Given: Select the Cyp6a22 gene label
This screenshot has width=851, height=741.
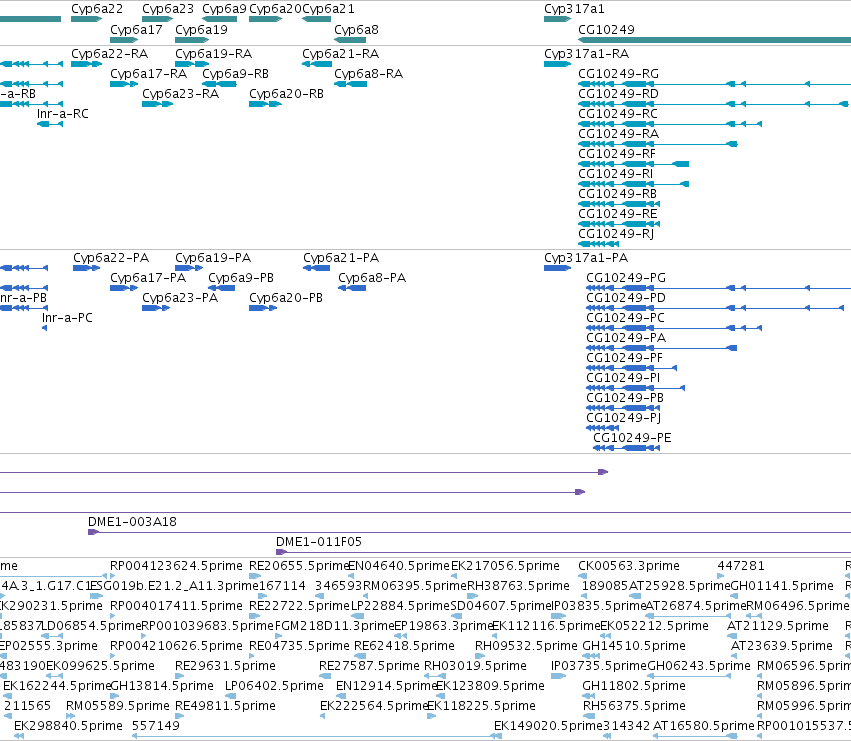Looking at the screenshot, I should point(97,9).
